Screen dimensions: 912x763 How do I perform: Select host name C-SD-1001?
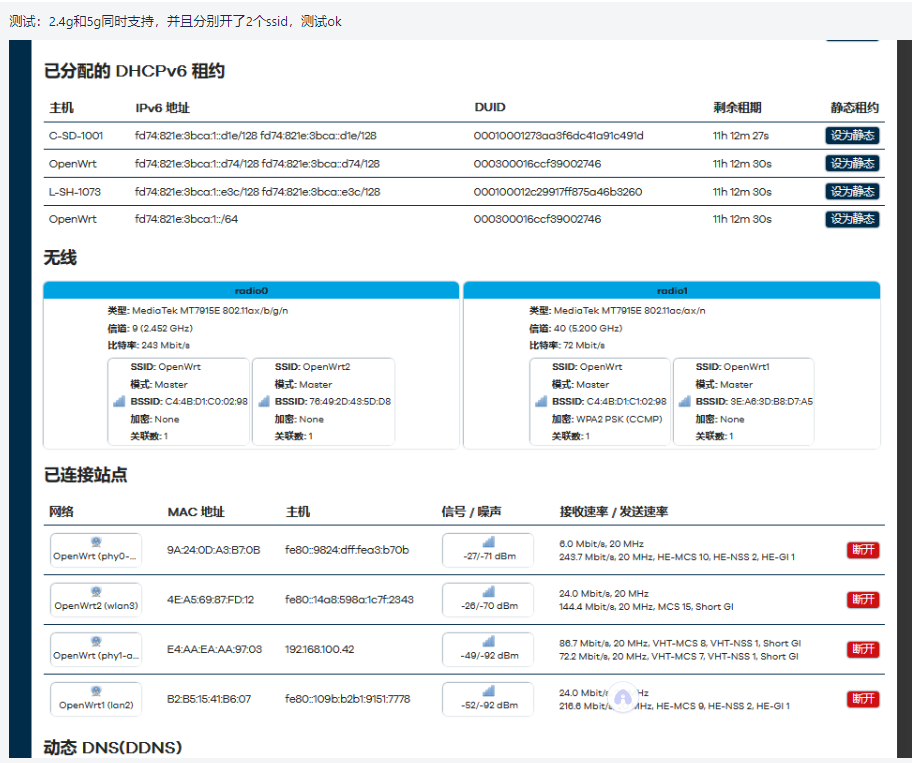pos(76,136)
